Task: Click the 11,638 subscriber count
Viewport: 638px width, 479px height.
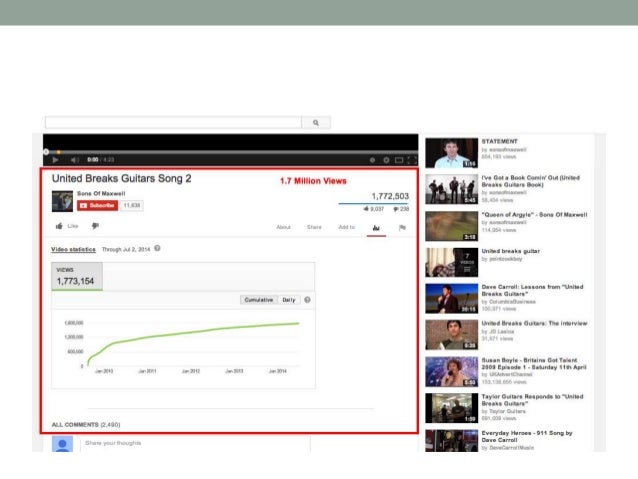Action: tap(131, 206)
